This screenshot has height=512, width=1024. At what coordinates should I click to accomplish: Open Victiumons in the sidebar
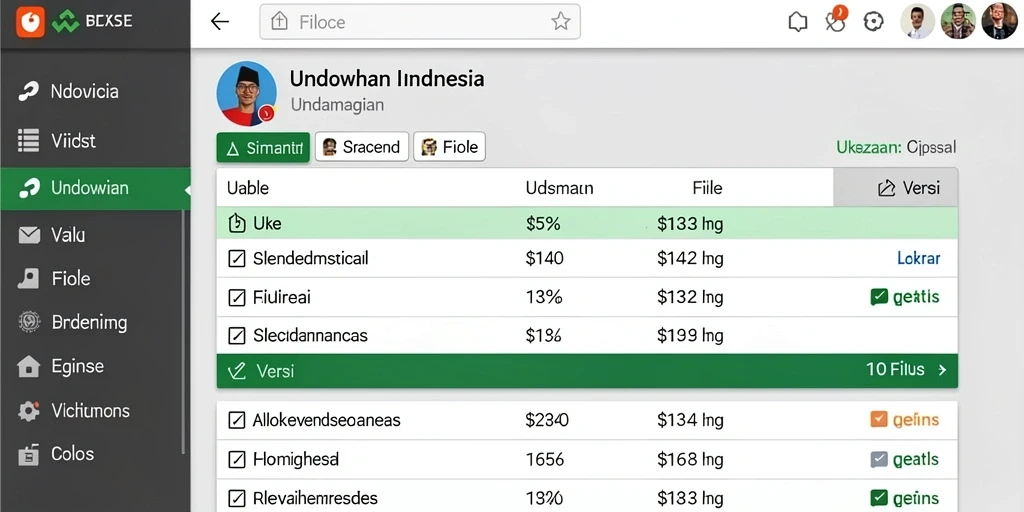pyautogui.click(x=95, y=411)
